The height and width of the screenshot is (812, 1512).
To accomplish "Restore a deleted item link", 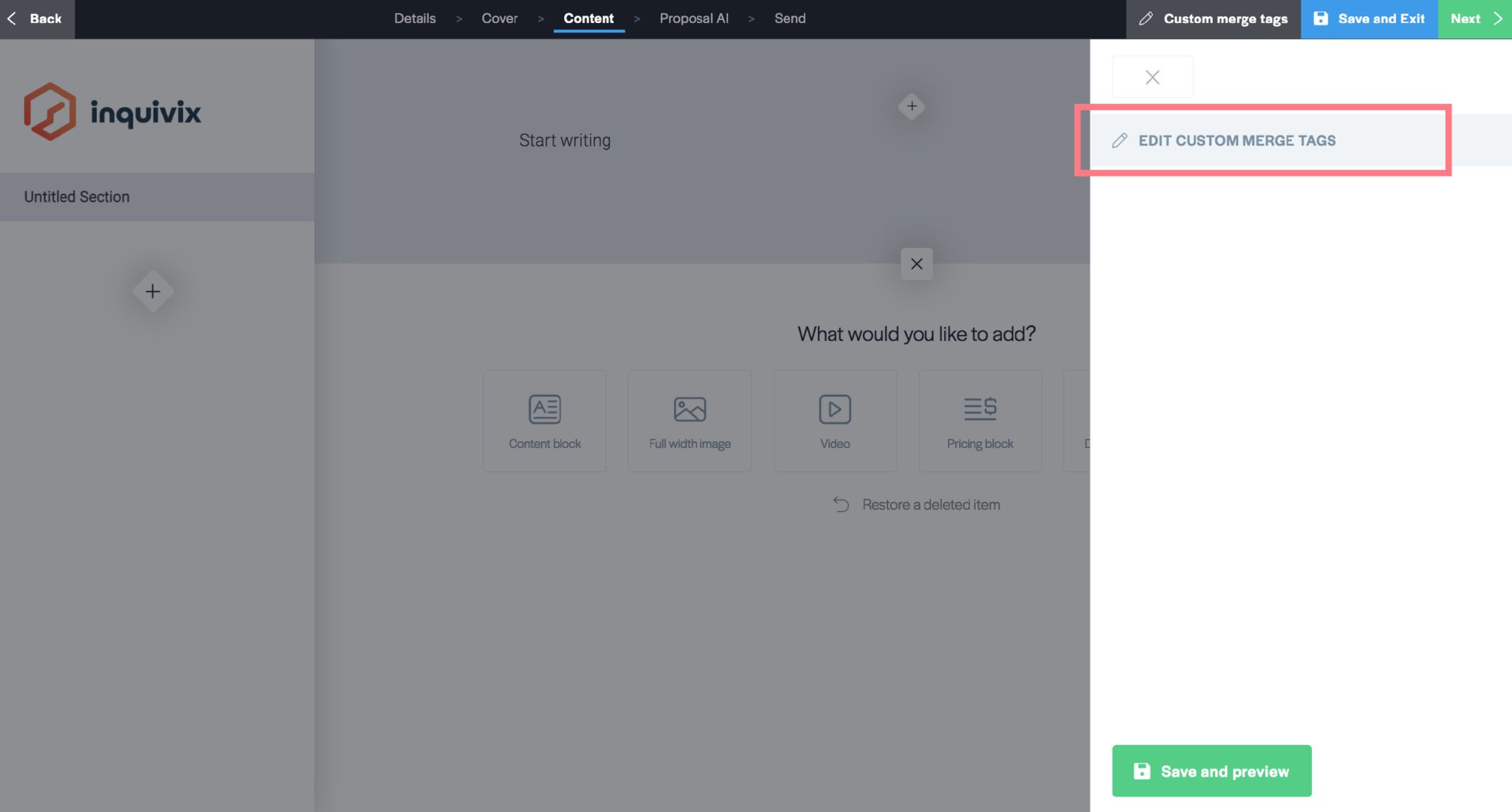I will coord(930,505).
